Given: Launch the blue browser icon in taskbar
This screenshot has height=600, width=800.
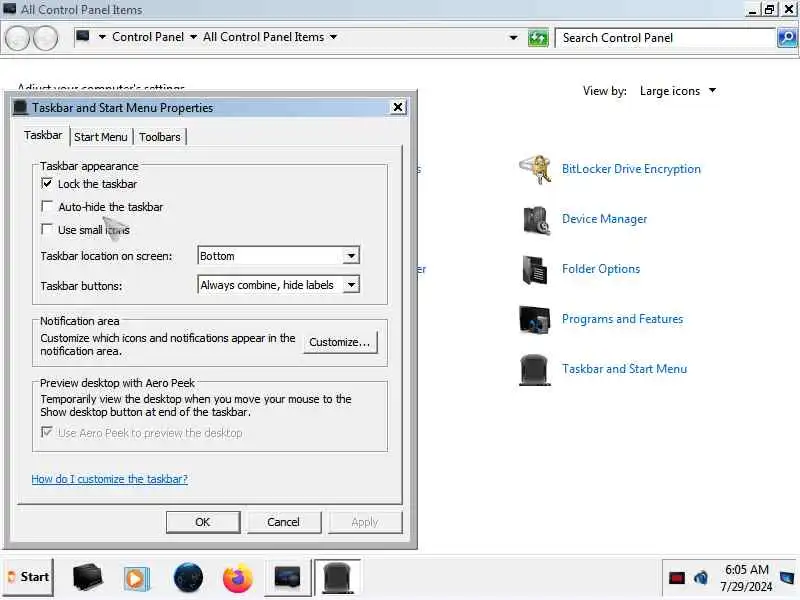Looking at the screenshot, I should click(188, 578).
